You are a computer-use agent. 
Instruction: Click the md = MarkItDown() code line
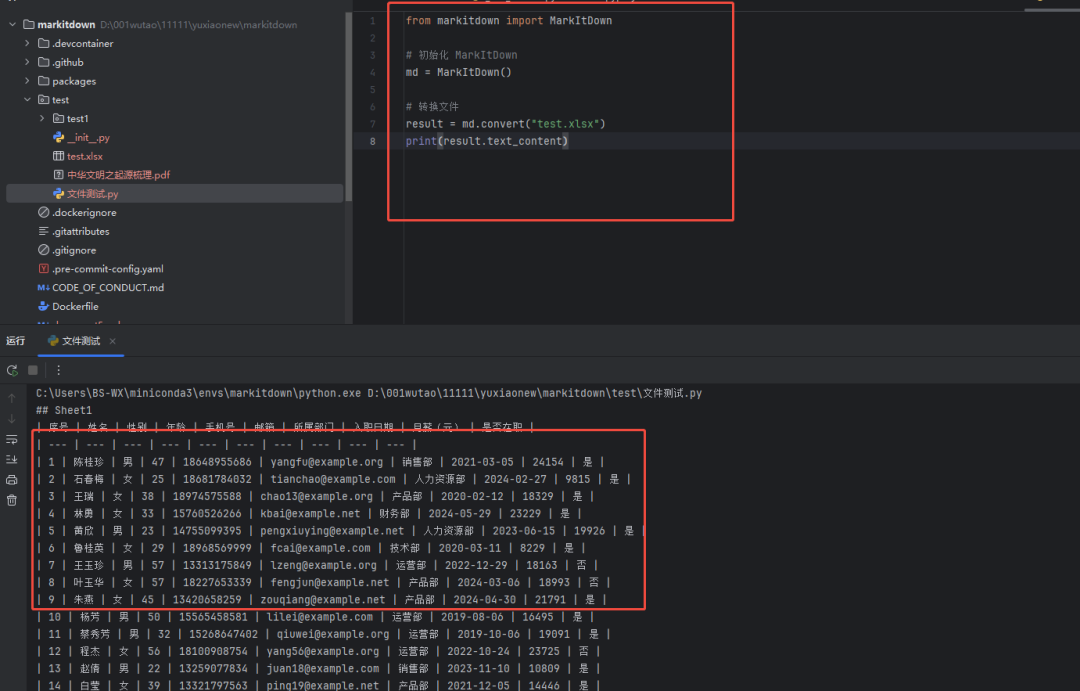pyautogui.click(x=459, y=72)
